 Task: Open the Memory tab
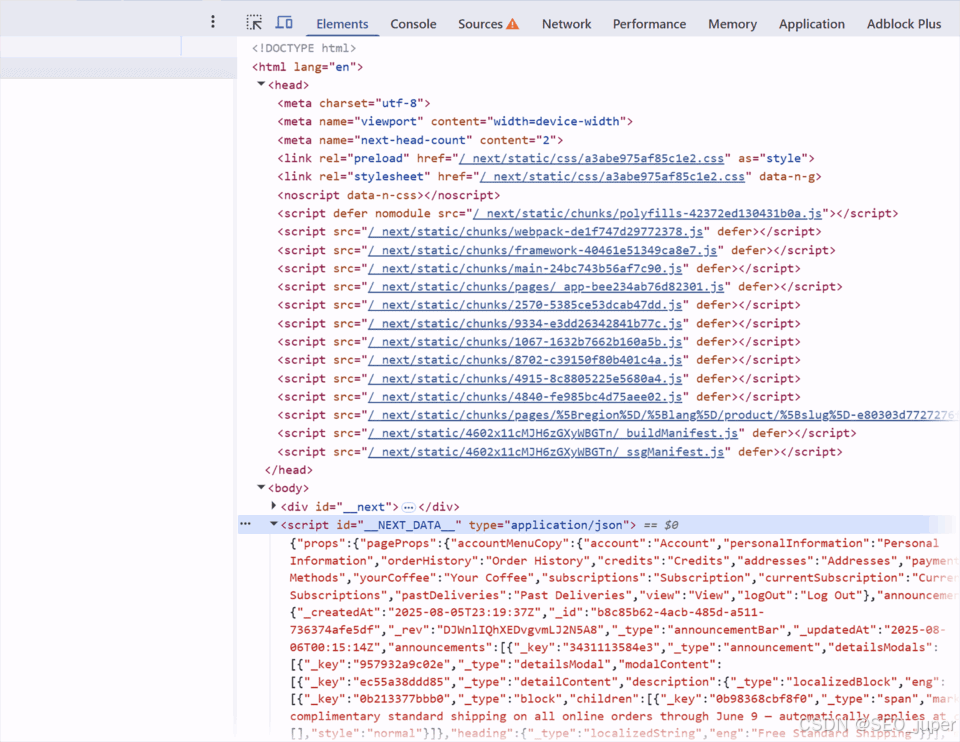click(732, 24)
